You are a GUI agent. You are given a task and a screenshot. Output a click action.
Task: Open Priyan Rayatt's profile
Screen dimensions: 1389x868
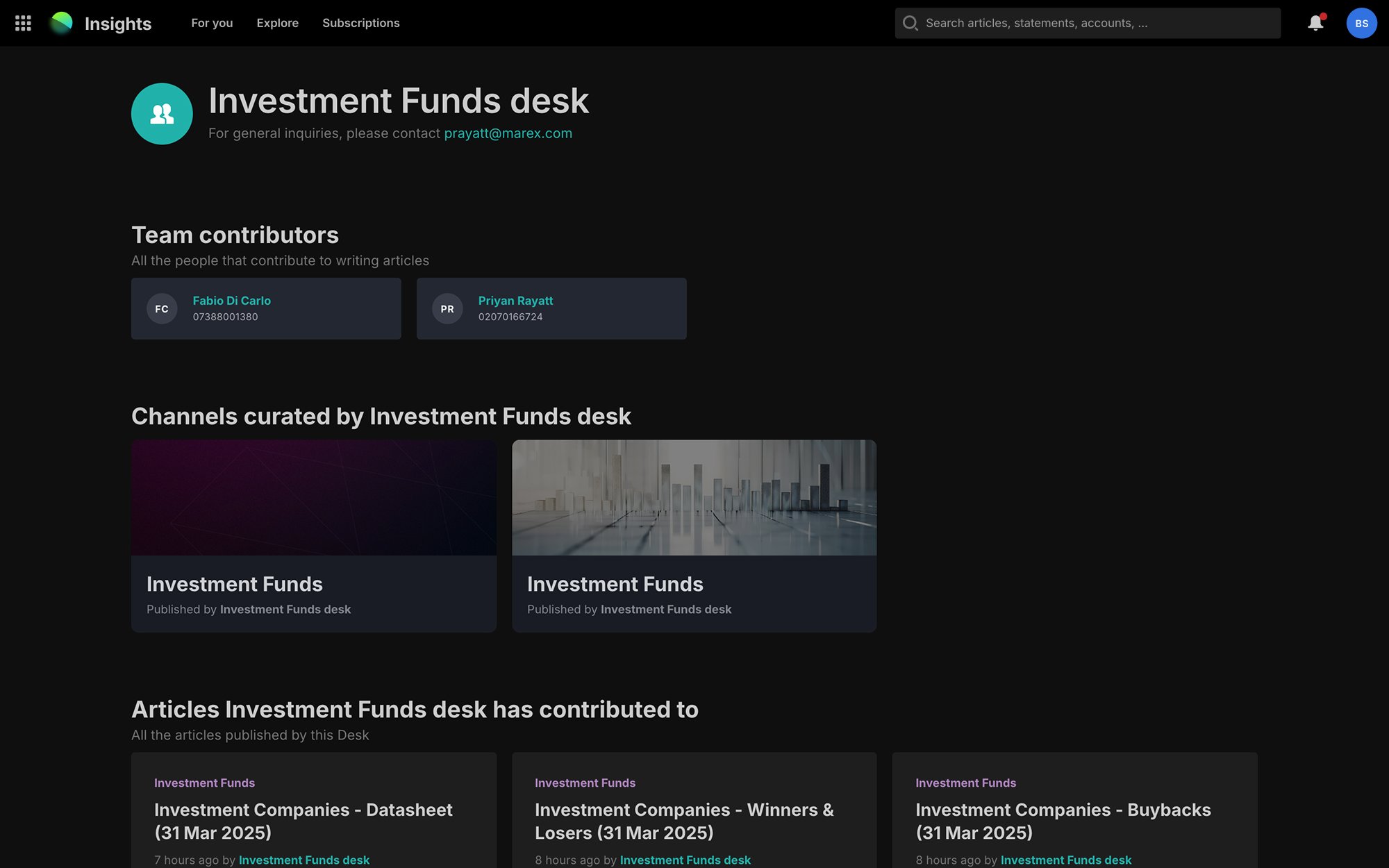(515, 301)
